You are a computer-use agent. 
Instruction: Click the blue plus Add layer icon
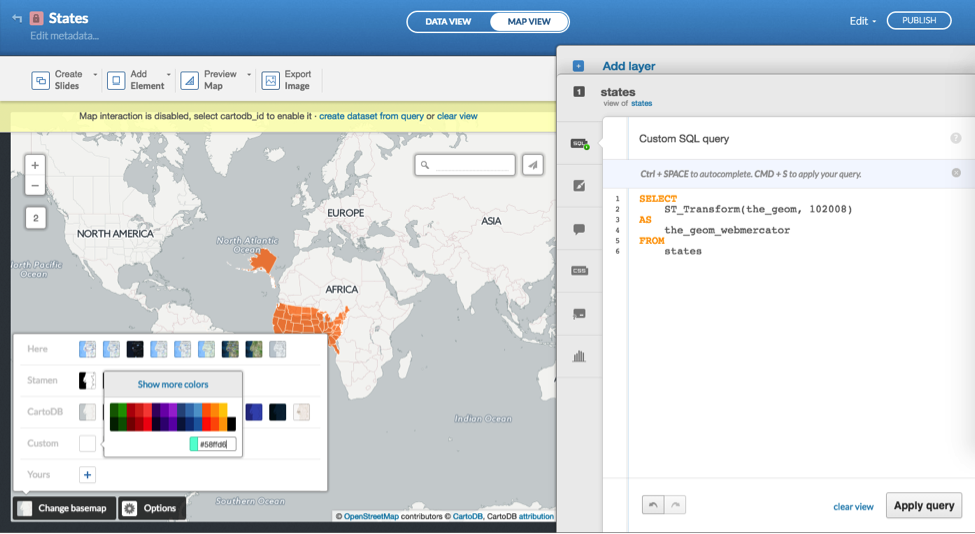click(x=578, y=66)
